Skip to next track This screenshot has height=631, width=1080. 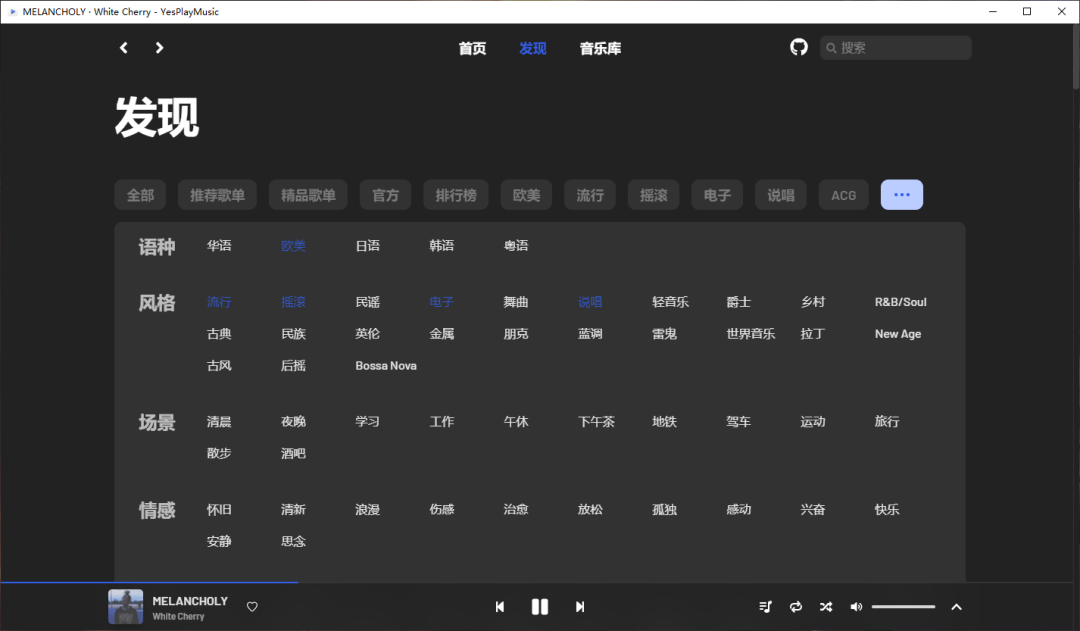(x=580, y=607)
